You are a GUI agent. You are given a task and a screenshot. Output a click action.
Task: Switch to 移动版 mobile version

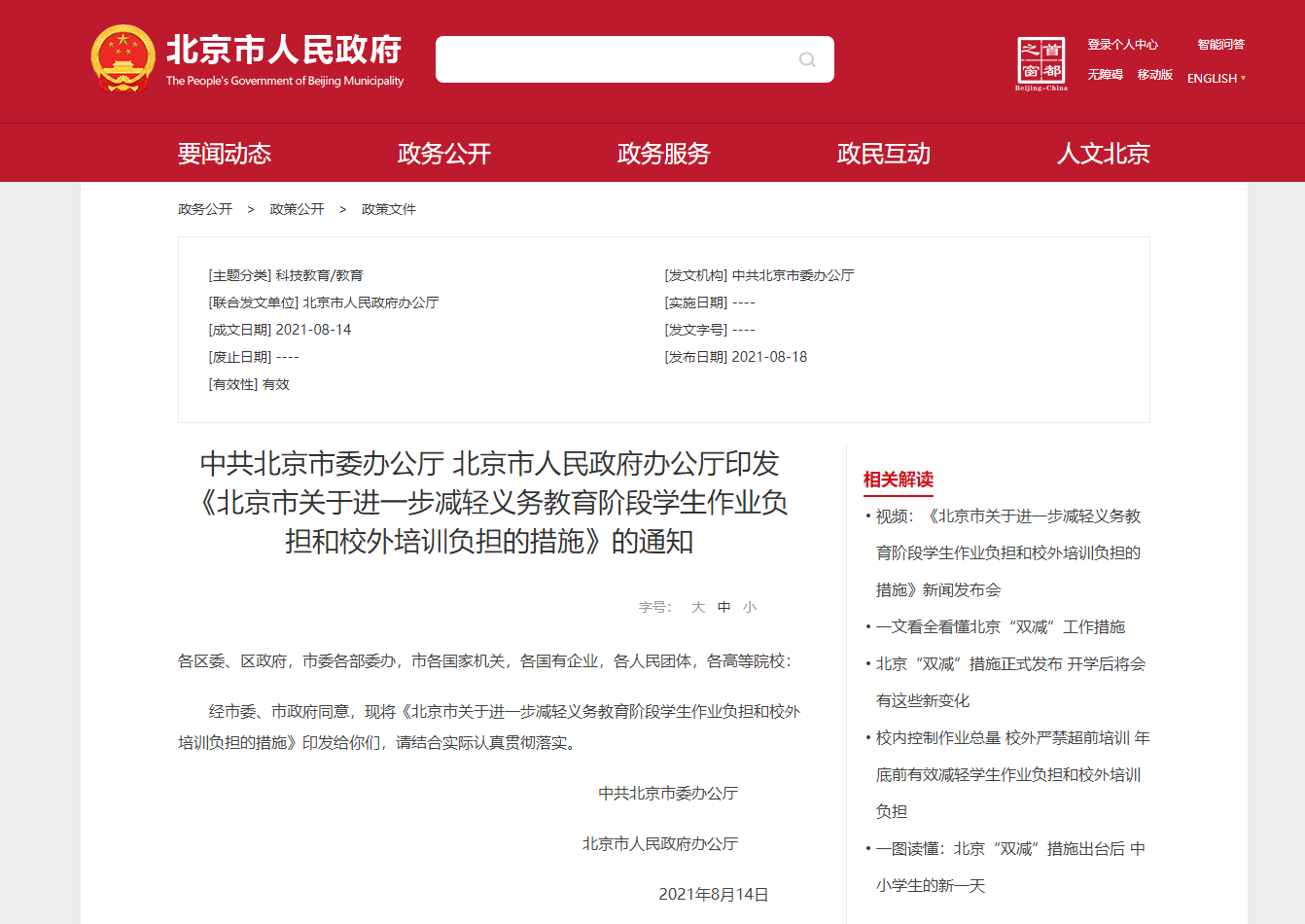(1155, 75)
